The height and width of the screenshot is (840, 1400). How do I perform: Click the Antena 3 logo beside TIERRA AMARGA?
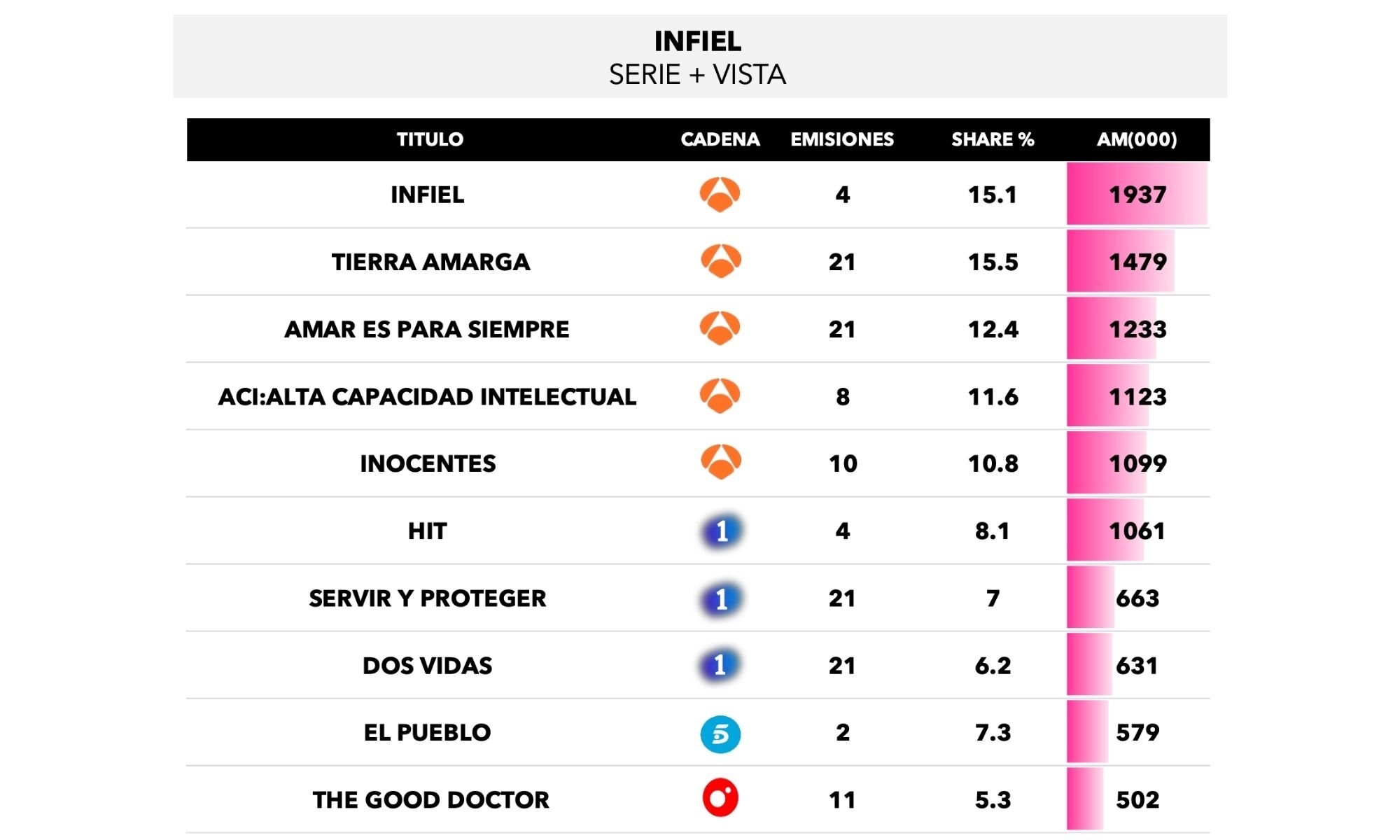pyautogui.click(x=720, y=261)
